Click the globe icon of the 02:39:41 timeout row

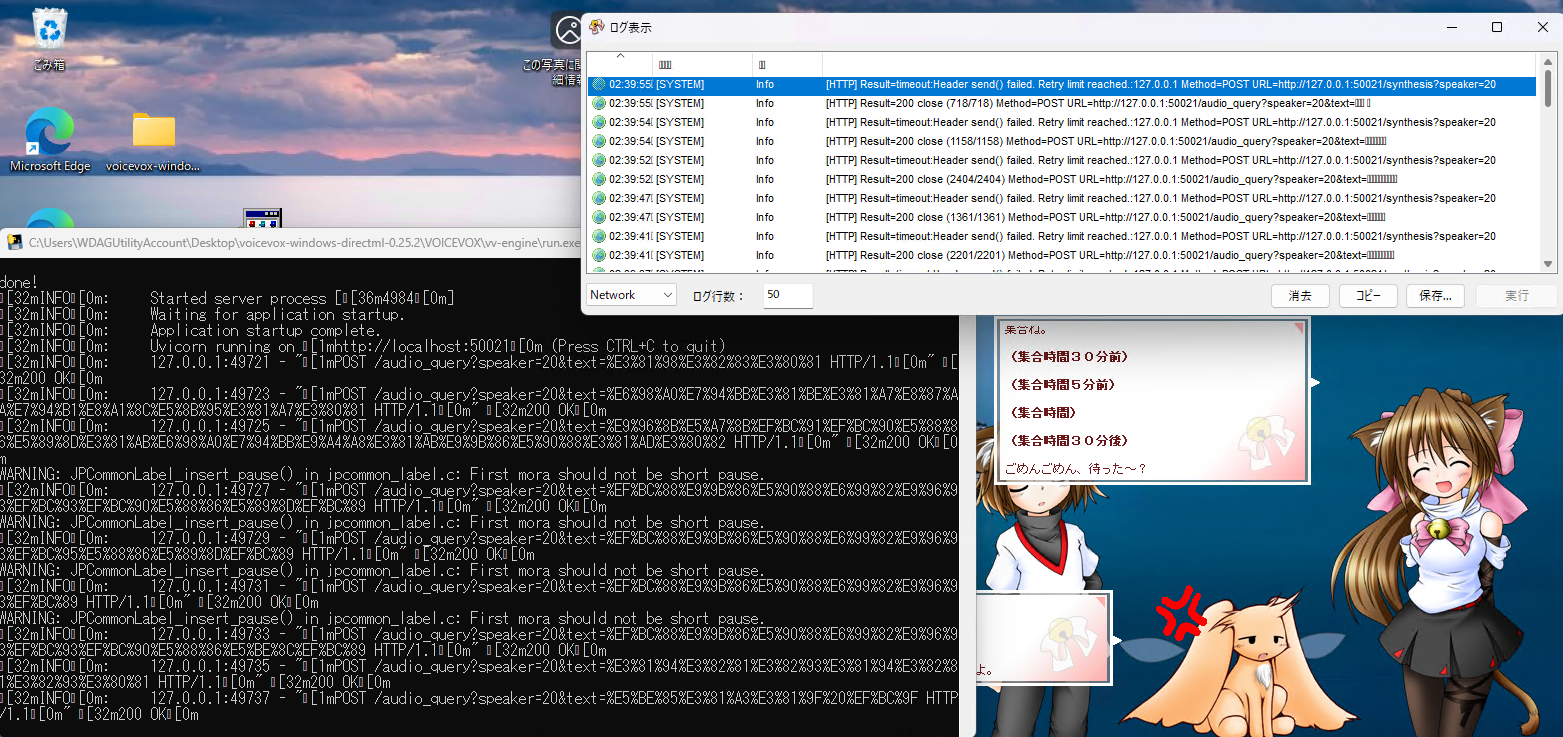coord(599,237)
